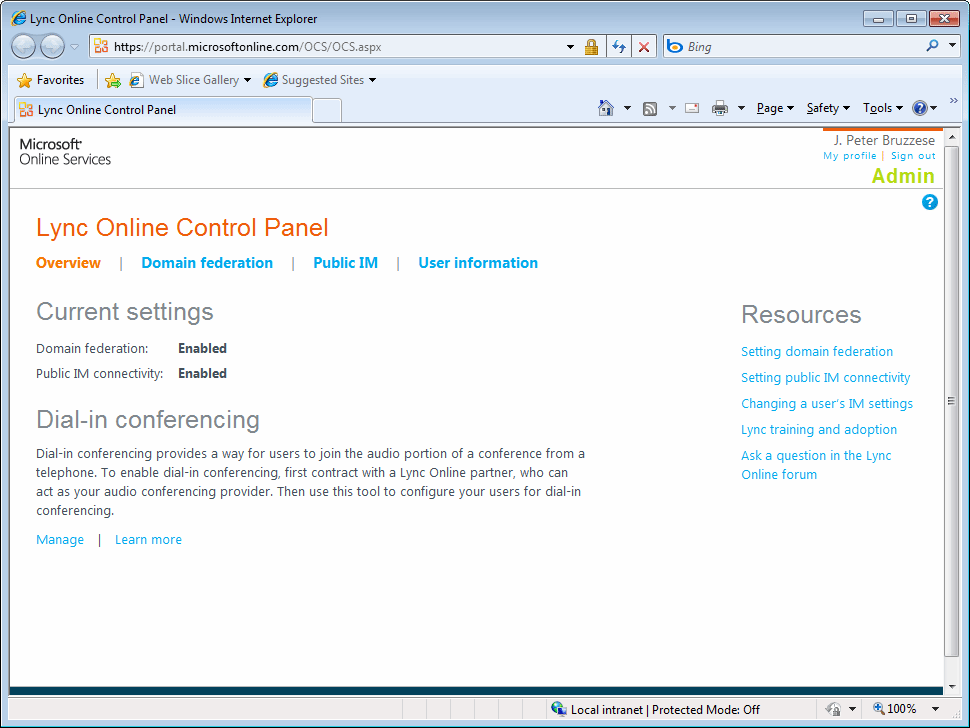The width and height of the screenshot is (970, 728).
Task: Click the scrollbar down arrow
Action: (951, 686)
